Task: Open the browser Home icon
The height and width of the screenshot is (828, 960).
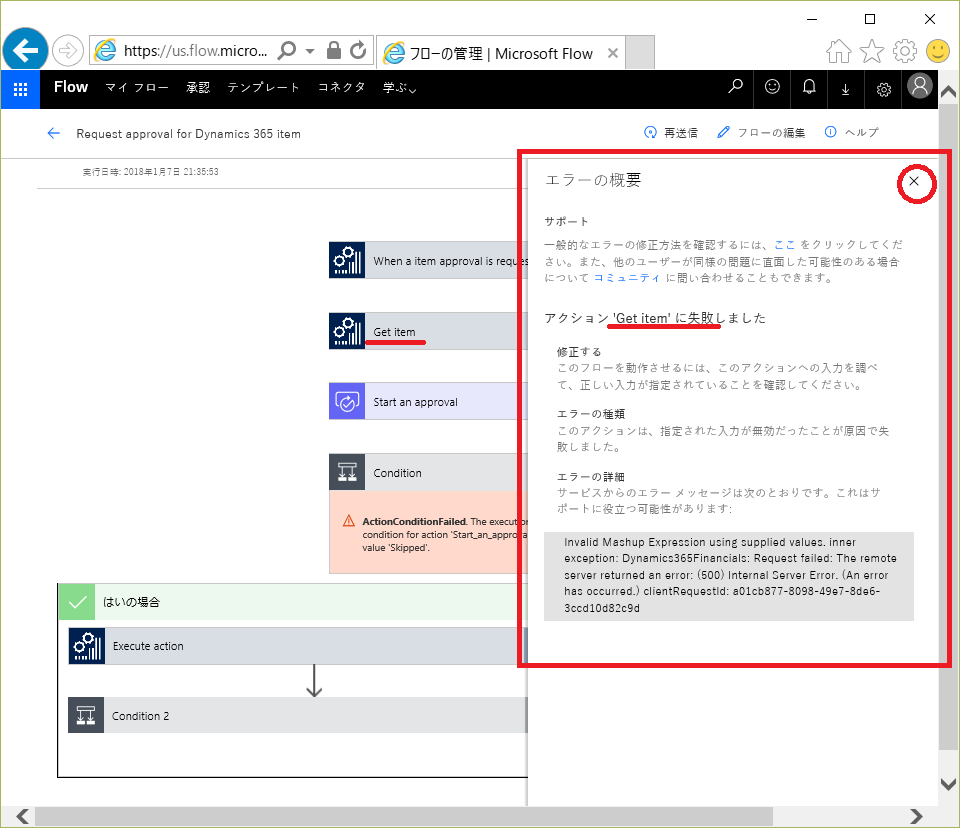Action: [x=838, y=51]
